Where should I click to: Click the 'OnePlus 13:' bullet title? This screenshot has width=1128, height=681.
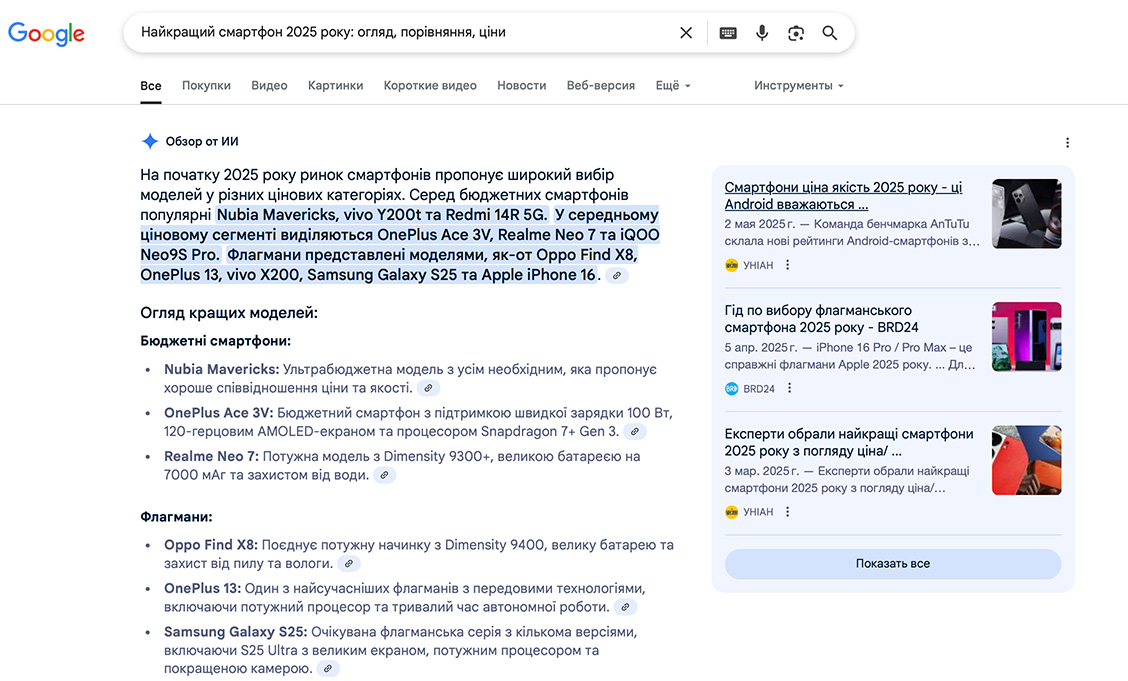tap(202, 588)
